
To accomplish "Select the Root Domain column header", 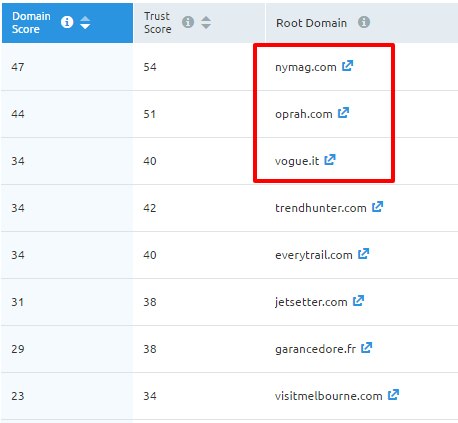I will [x=362, y=23].
